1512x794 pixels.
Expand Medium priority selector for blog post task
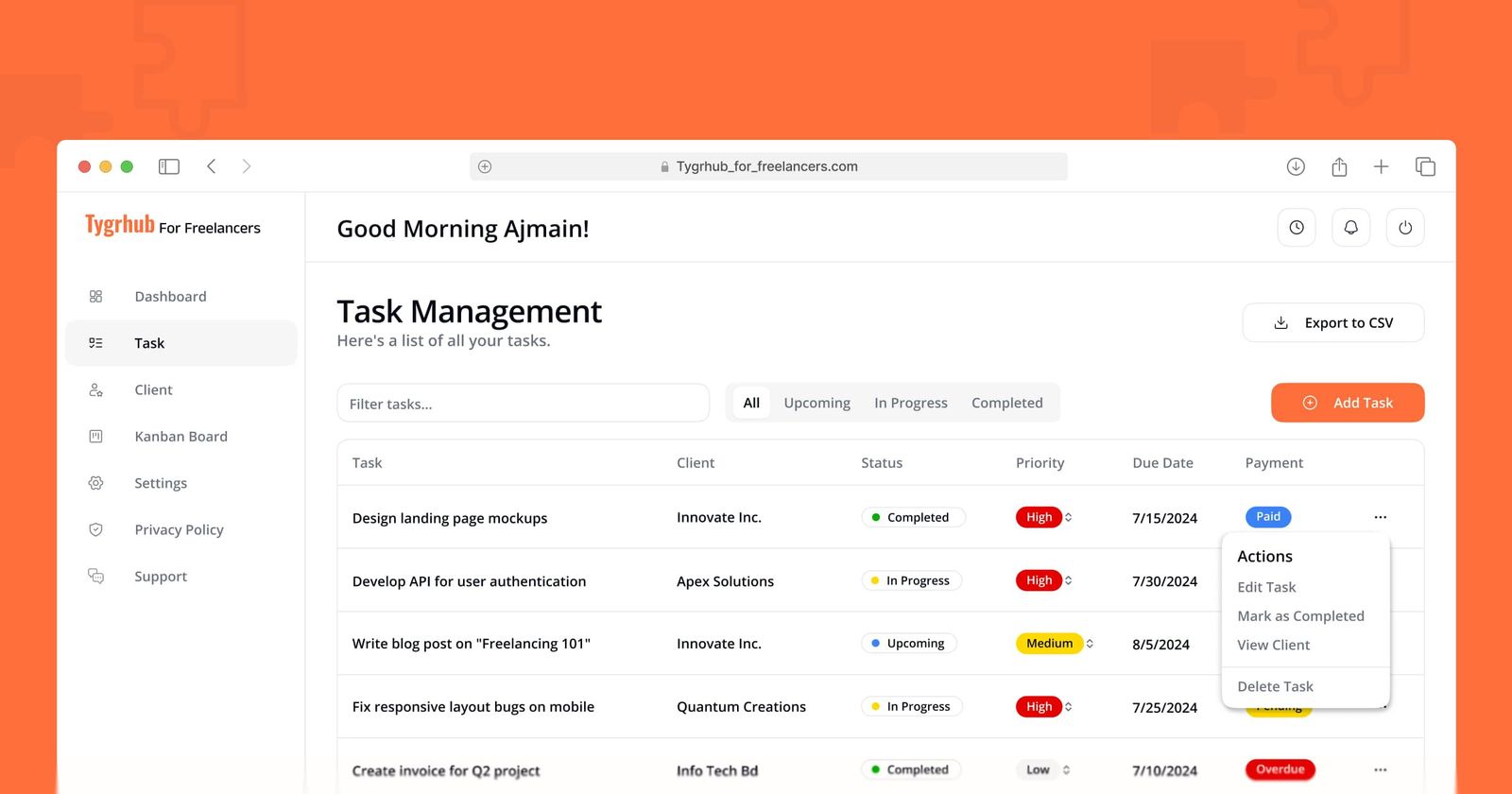(x=1090, y=644)
